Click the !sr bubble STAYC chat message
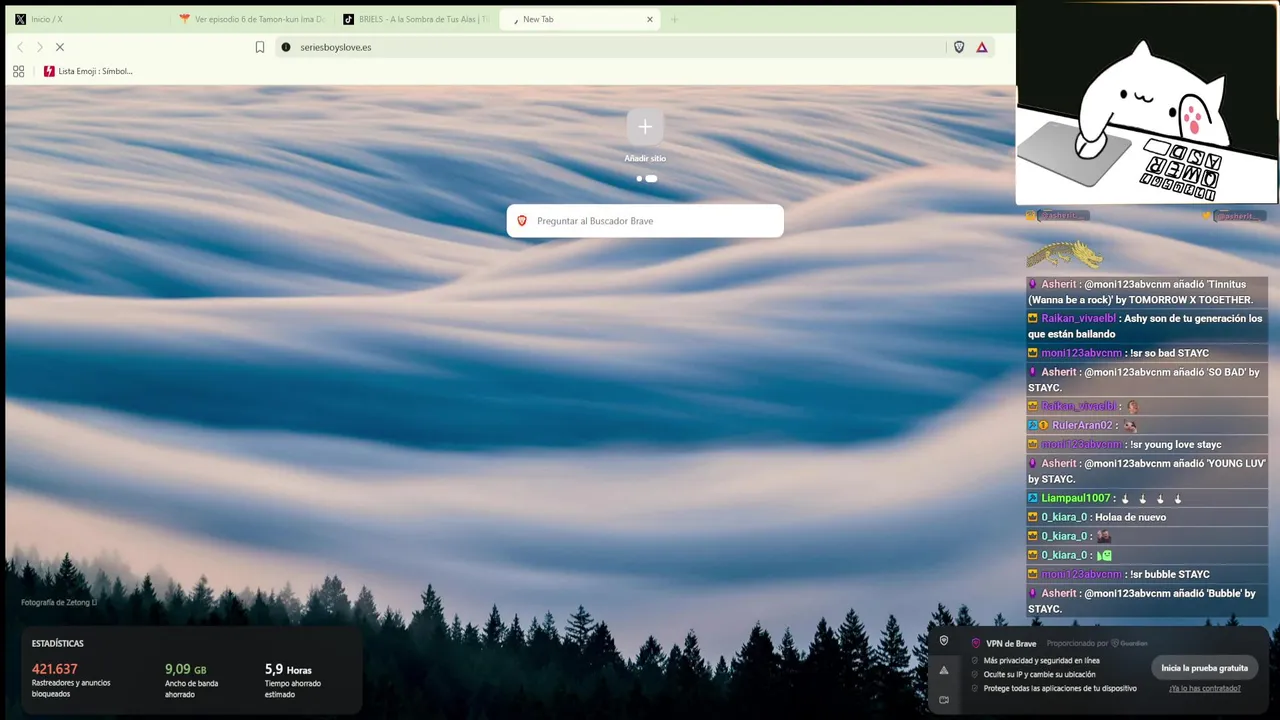This screenshot has width=1280, height=720. tap(1168, 574)
